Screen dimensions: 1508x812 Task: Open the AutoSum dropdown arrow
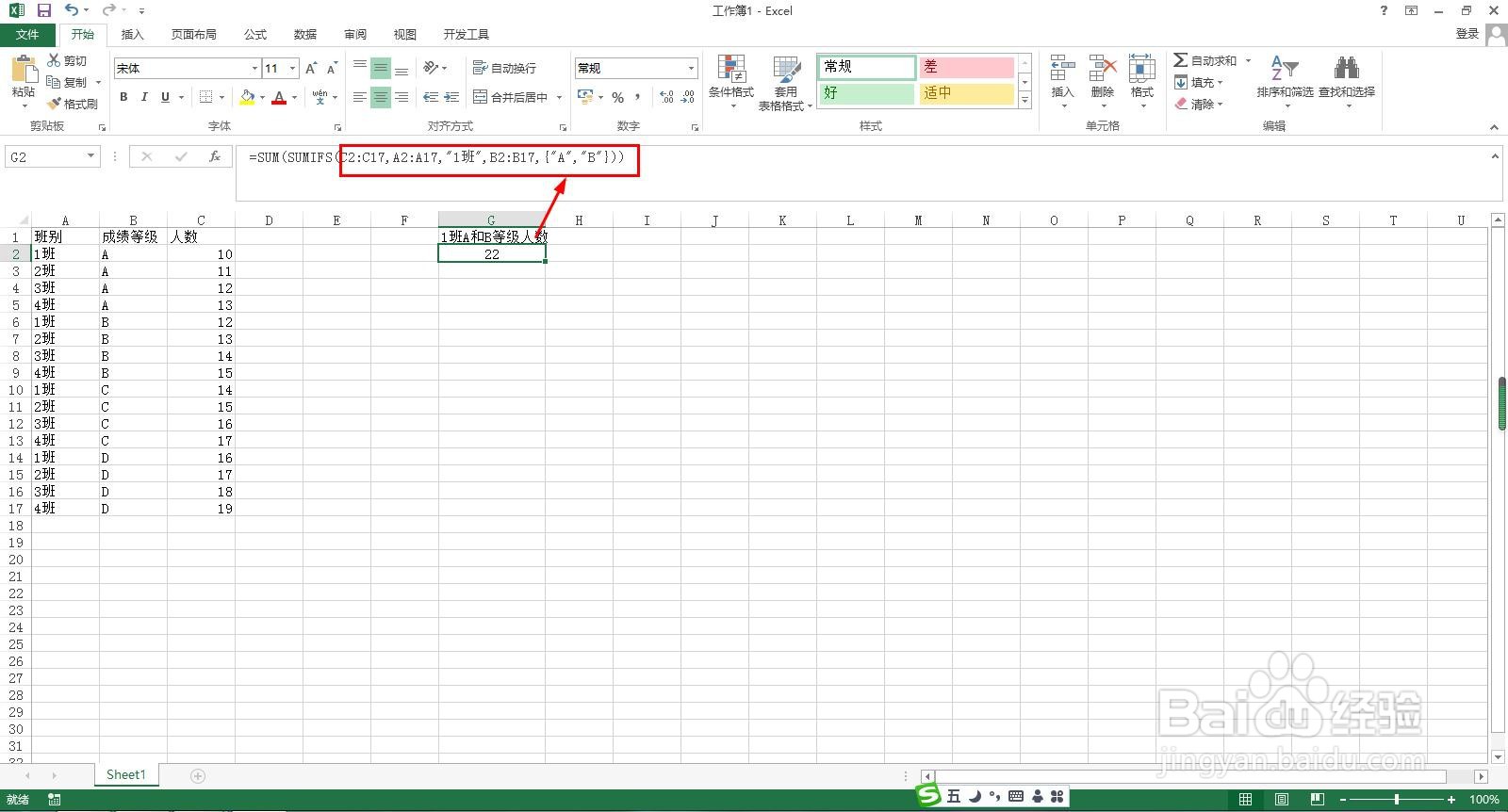(1248, 60)
